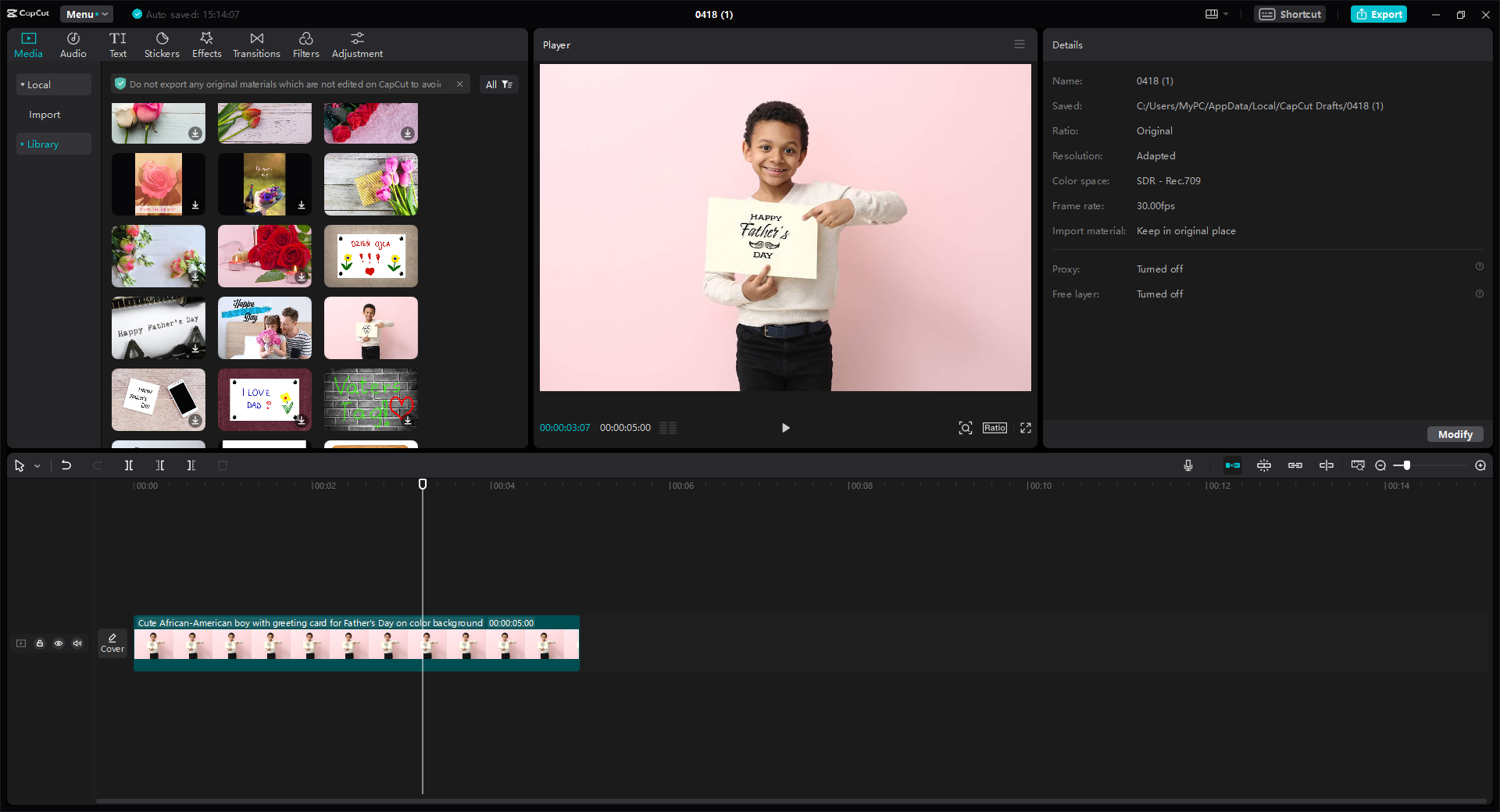Viewport: 1500px width, 812px height.
Task: Select the Split tool in timeline toolbar
Action: coord(129,465)
